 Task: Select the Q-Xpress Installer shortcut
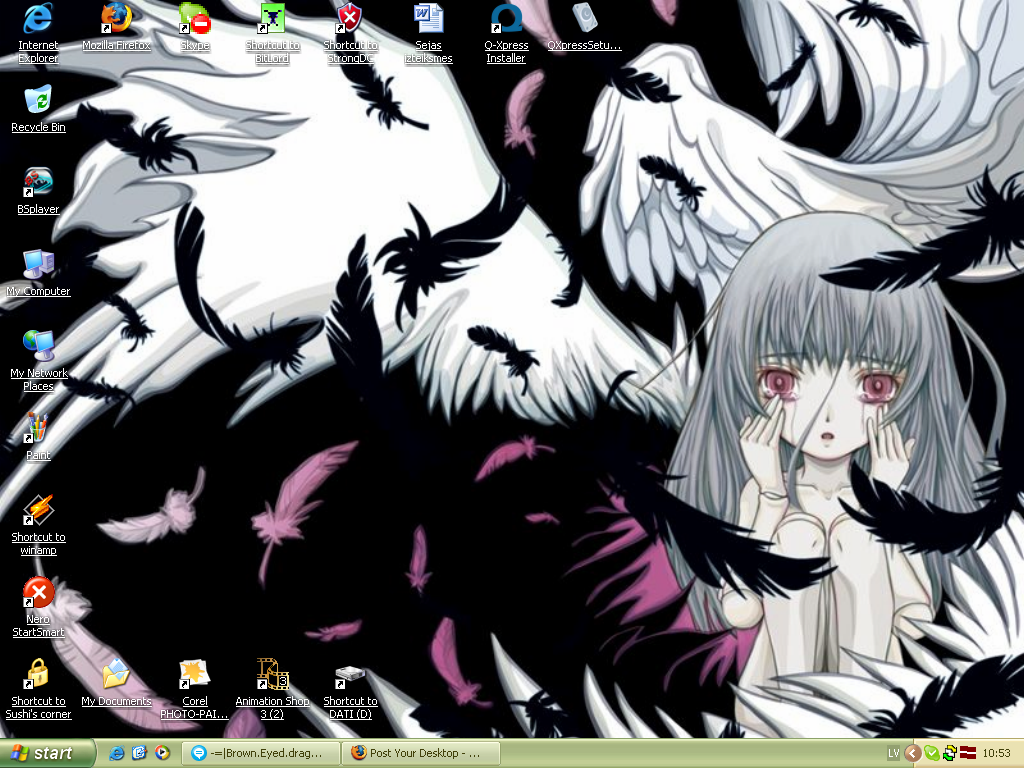click(x=506, y=33)
